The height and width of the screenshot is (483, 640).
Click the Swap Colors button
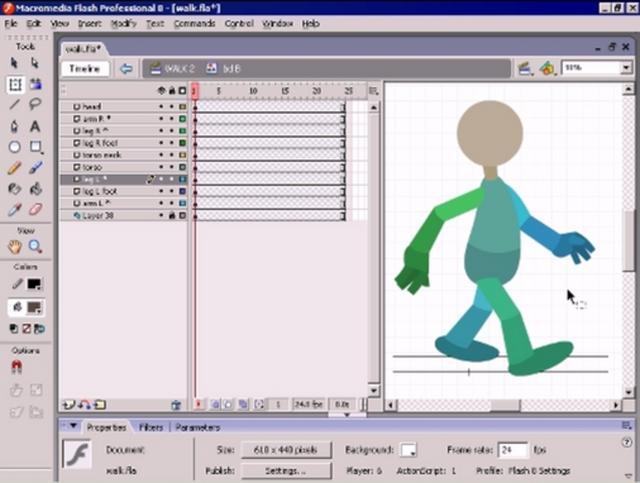(x=40, y=329)
